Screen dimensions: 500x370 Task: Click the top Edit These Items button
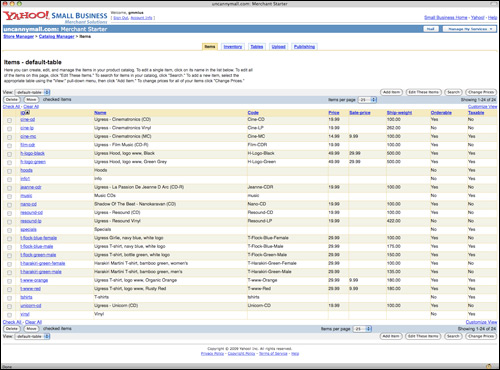click(x=424, y=92)
